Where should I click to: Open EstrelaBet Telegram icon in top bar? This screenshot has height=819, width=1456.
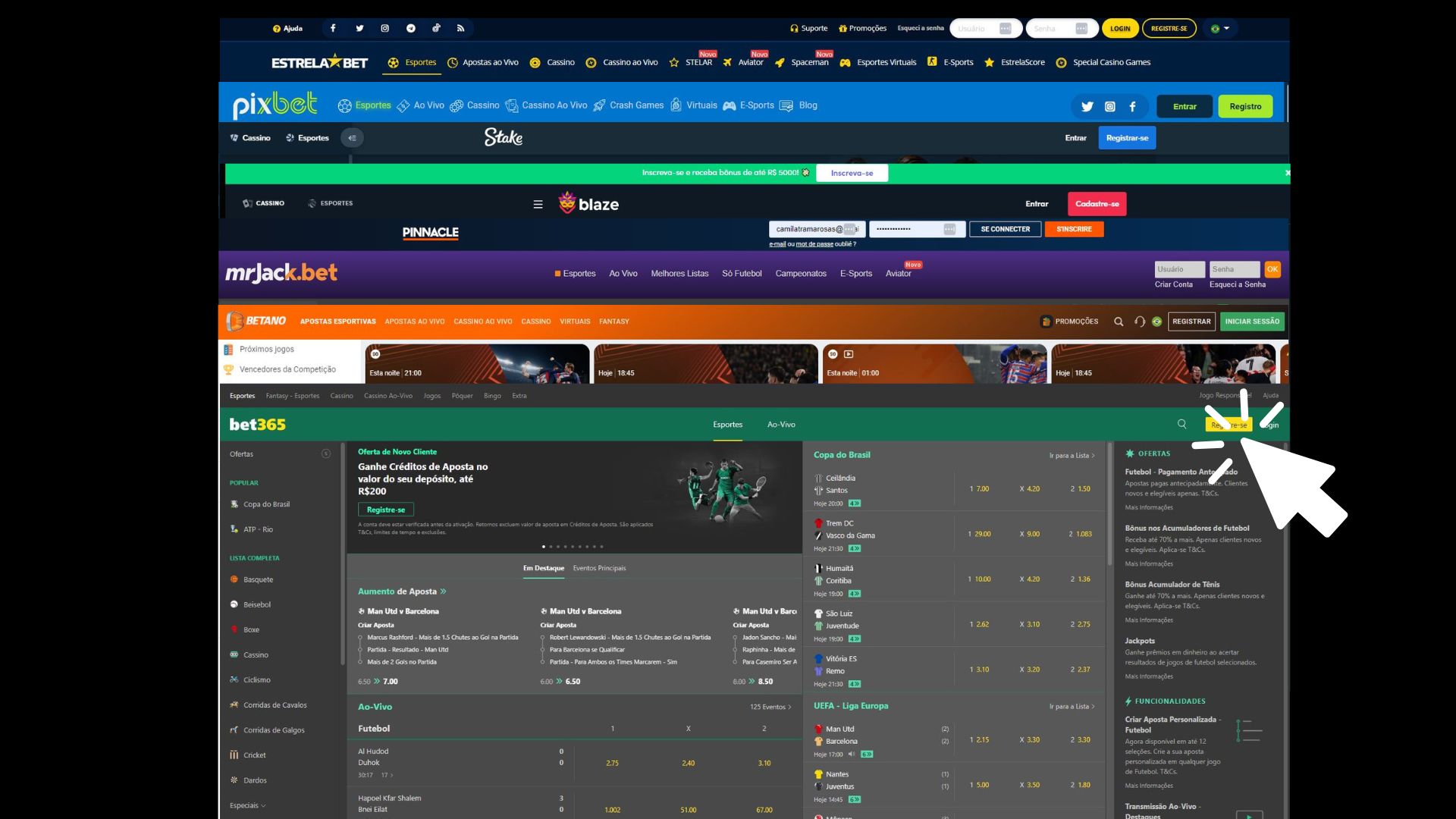pyautogui.click(x=411, y=28)
